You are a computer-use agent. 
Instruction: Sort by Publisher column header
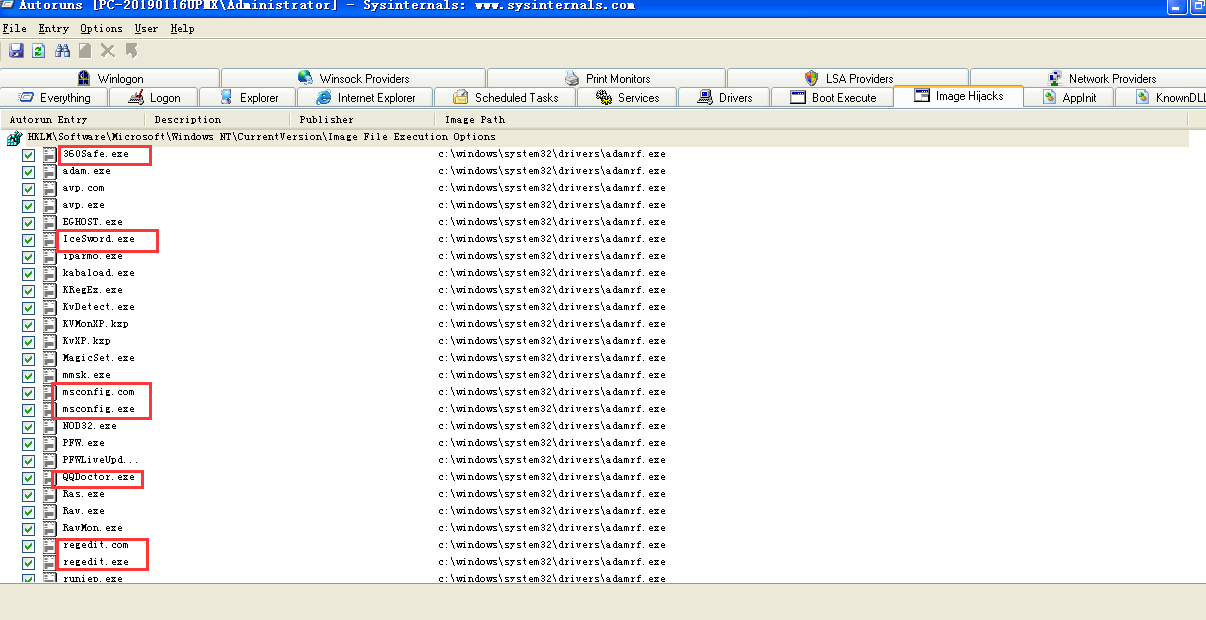pyautogui.click(x=362, y=120)
